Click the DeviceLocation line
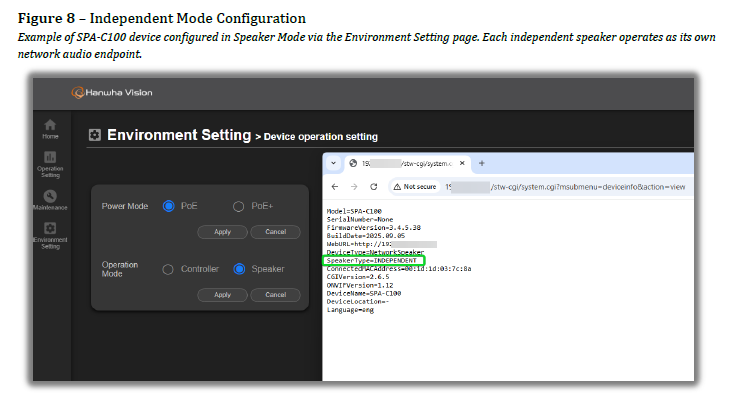This screenshot has width=735, height=404. 358,302
